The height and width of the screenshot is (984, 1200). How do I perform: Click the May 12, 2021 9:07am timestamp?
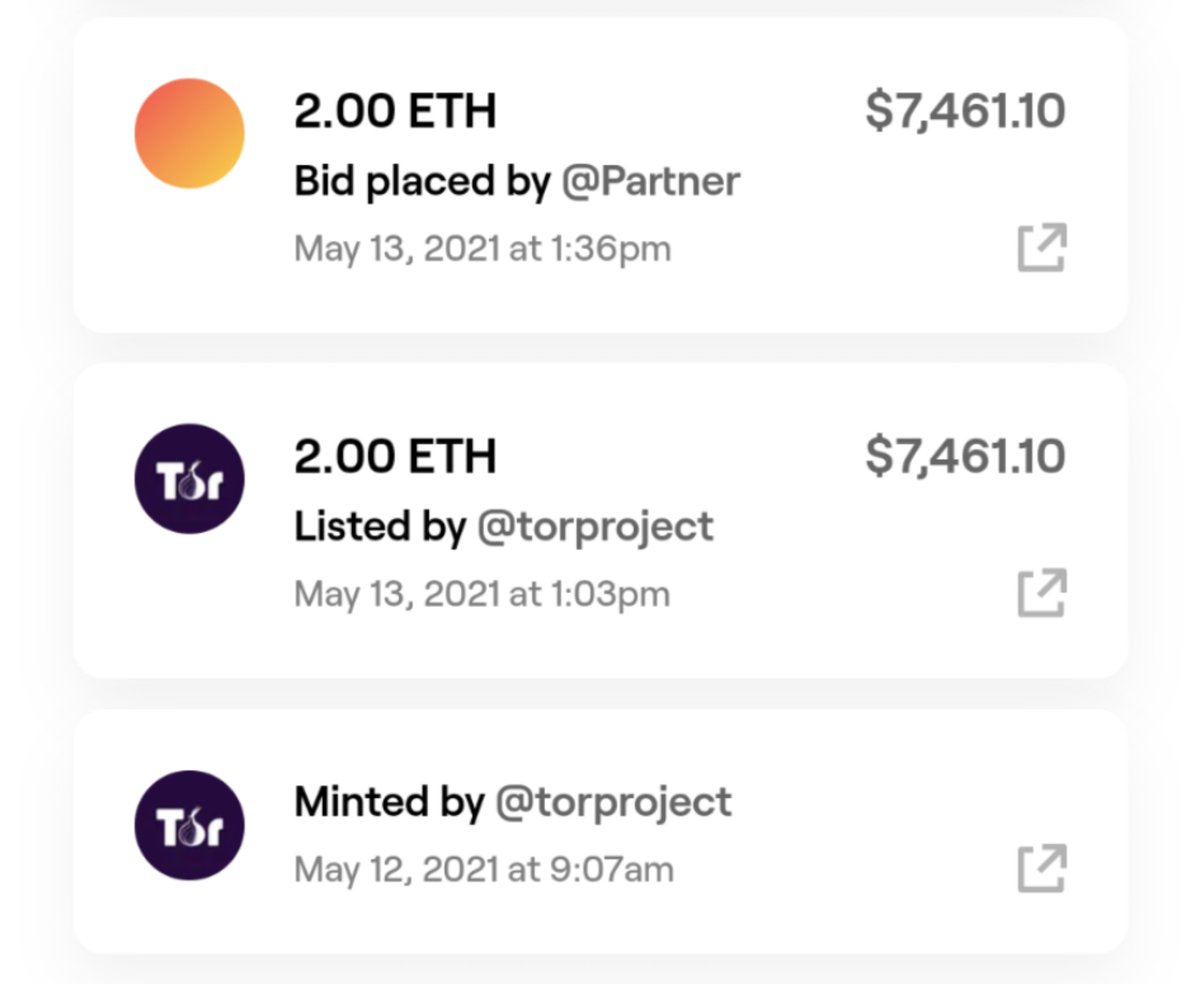pyautogui.click(x=484, y=869)
